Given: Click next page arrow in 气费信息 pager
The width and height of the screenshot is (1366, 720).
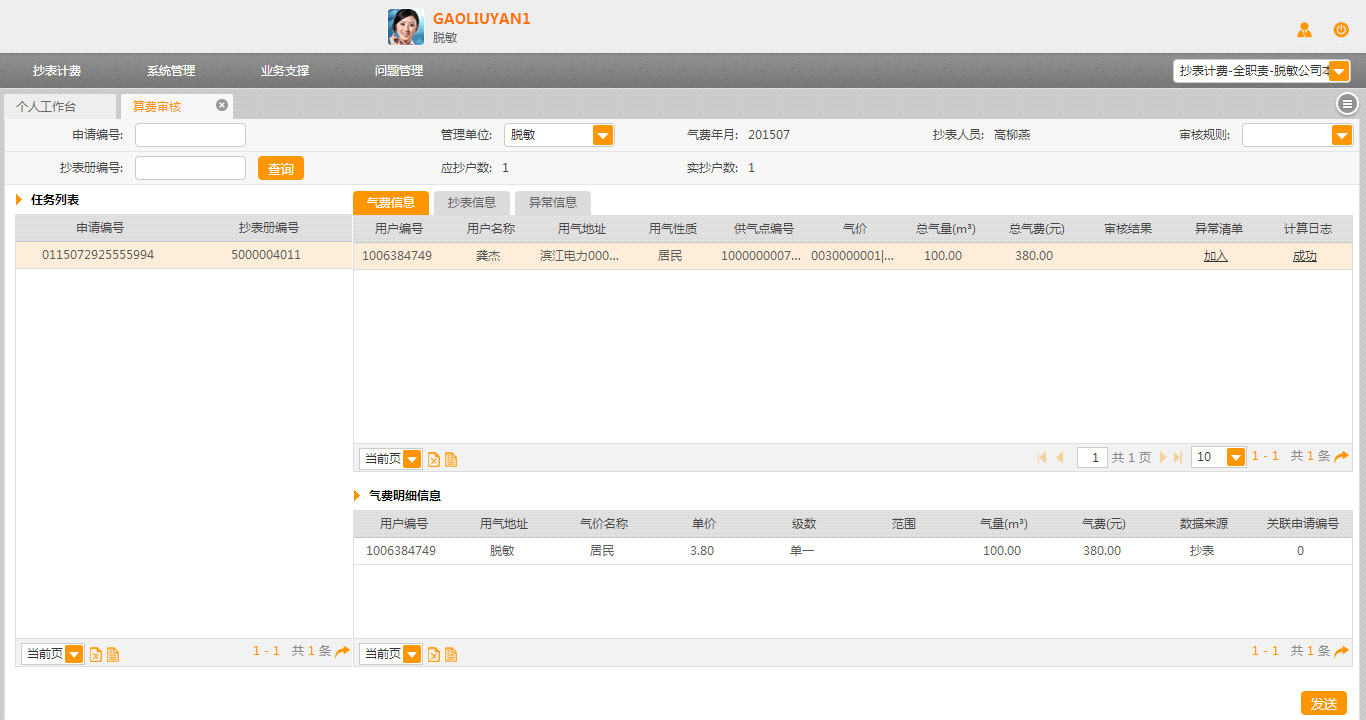Looking at the screenshot, I should [x=1162, y=458].
